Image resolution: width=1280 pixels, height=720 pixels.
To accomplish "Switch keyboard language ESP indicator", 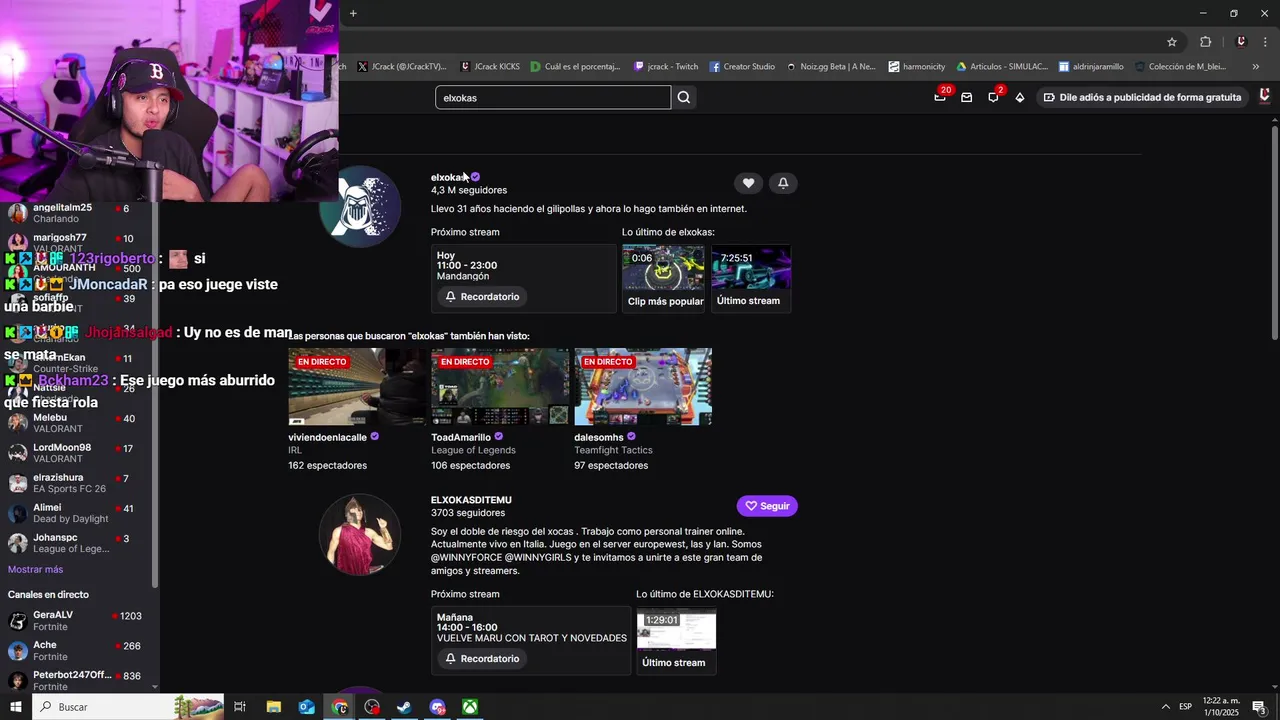I will click(x=1185, y=707).
